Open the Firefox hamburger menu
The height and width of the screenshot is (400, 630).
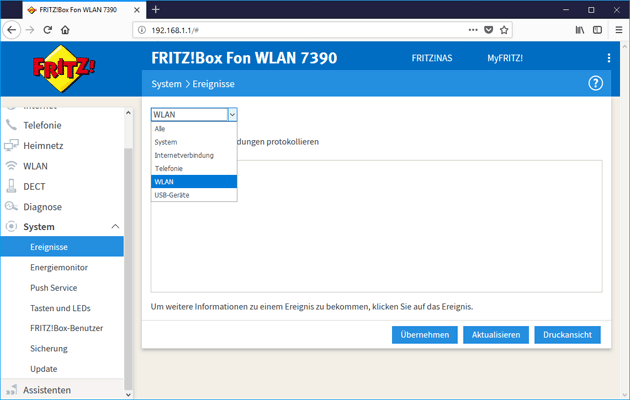click(x=619, y=30)
